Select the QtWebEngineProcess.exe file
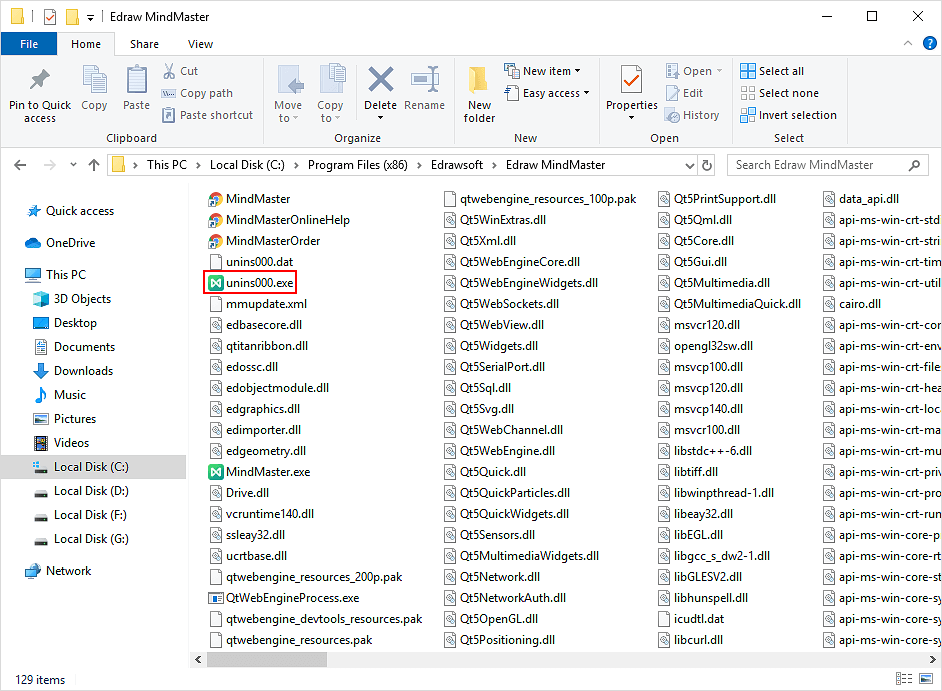The width and height of the screenshot is (942, 691). [284, 598]
